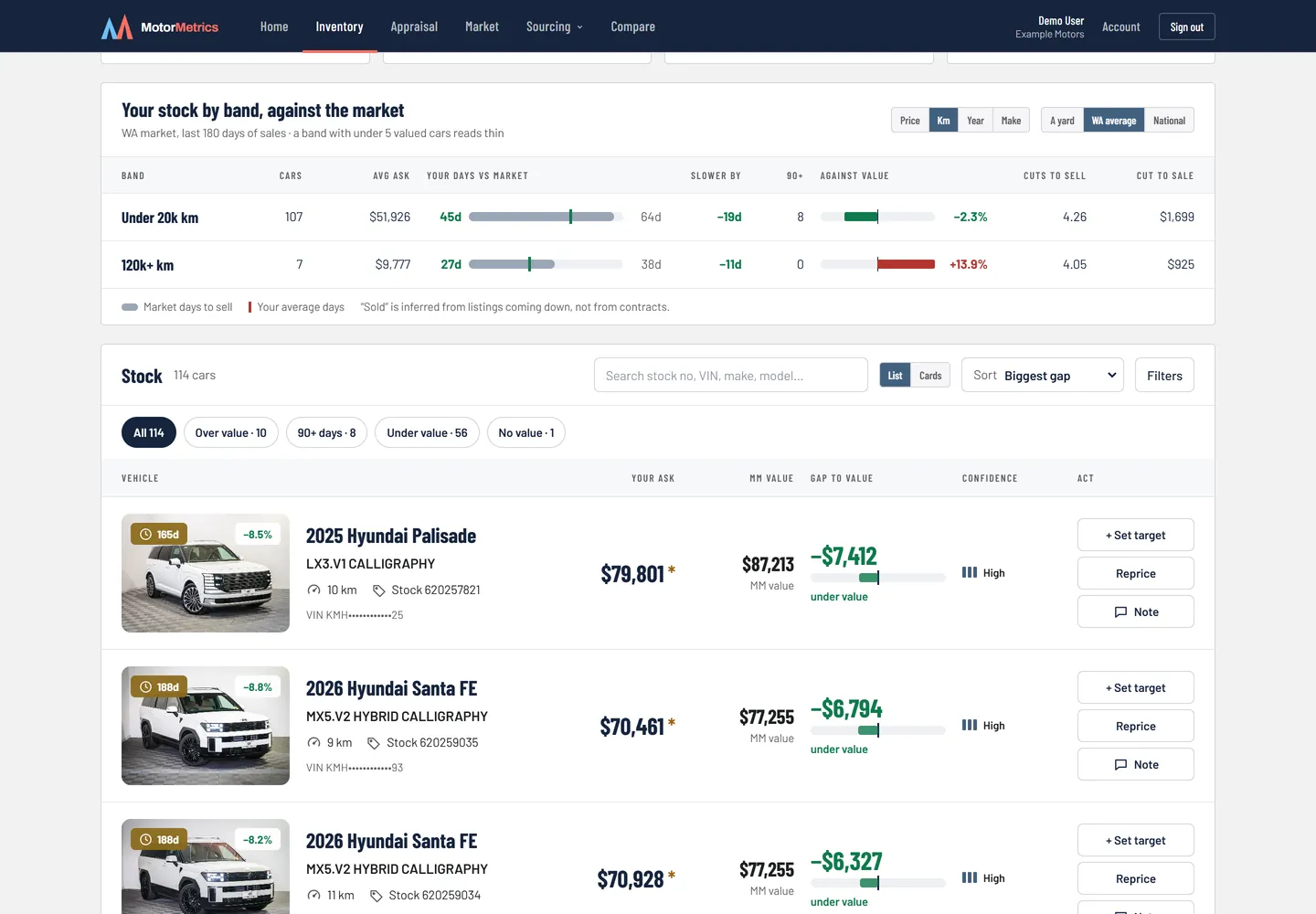Screen dimensions: 1316x914
Task: Click the Palisade gap to value bar
Action: pos(878,578)
